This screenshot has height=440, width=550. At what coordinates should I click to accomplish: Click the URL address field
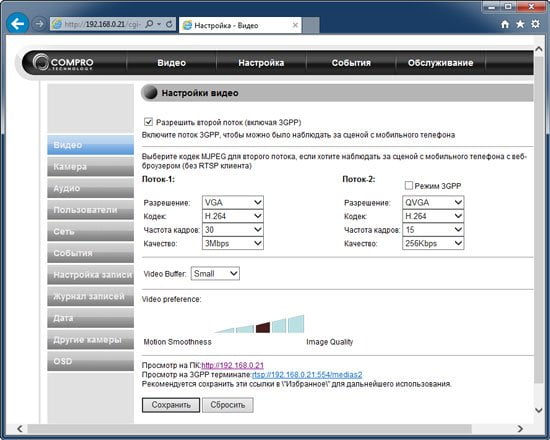pos(102,24)
